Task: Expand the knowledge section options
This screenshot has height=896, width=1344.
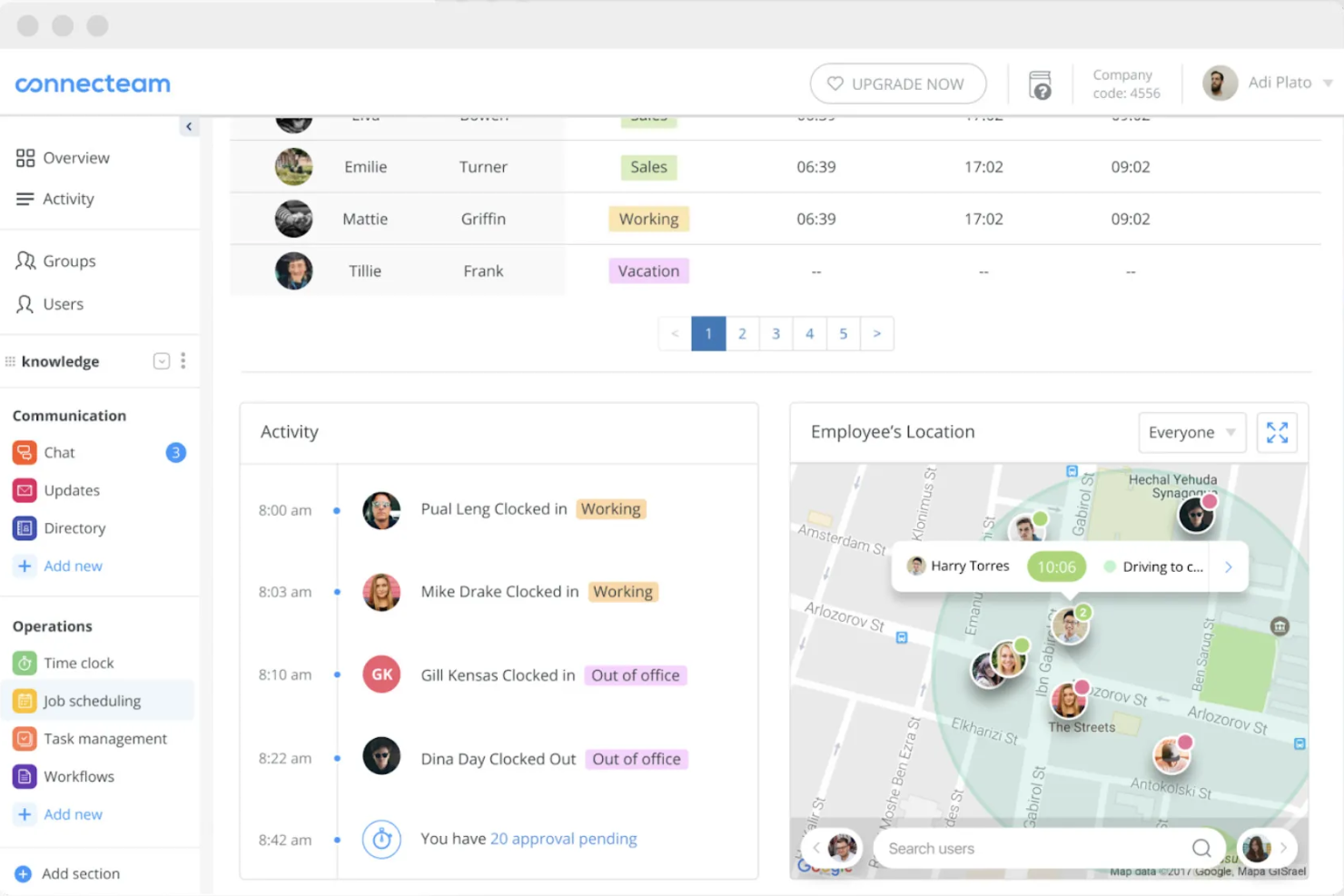Action: click(161, 360)
